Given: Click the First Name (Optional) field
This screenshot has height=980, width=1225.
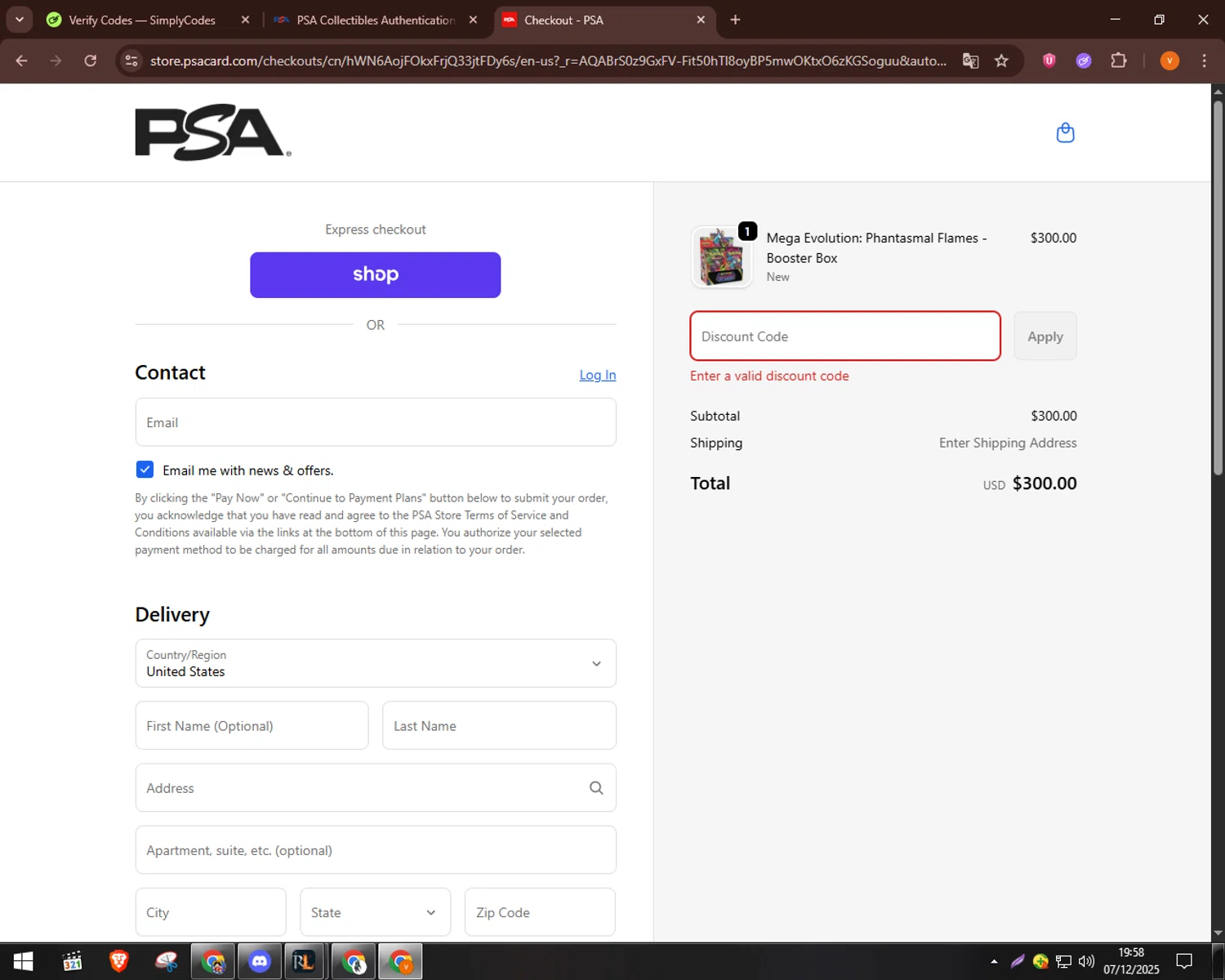Looking at the screenshot, I should coord(252,725).
